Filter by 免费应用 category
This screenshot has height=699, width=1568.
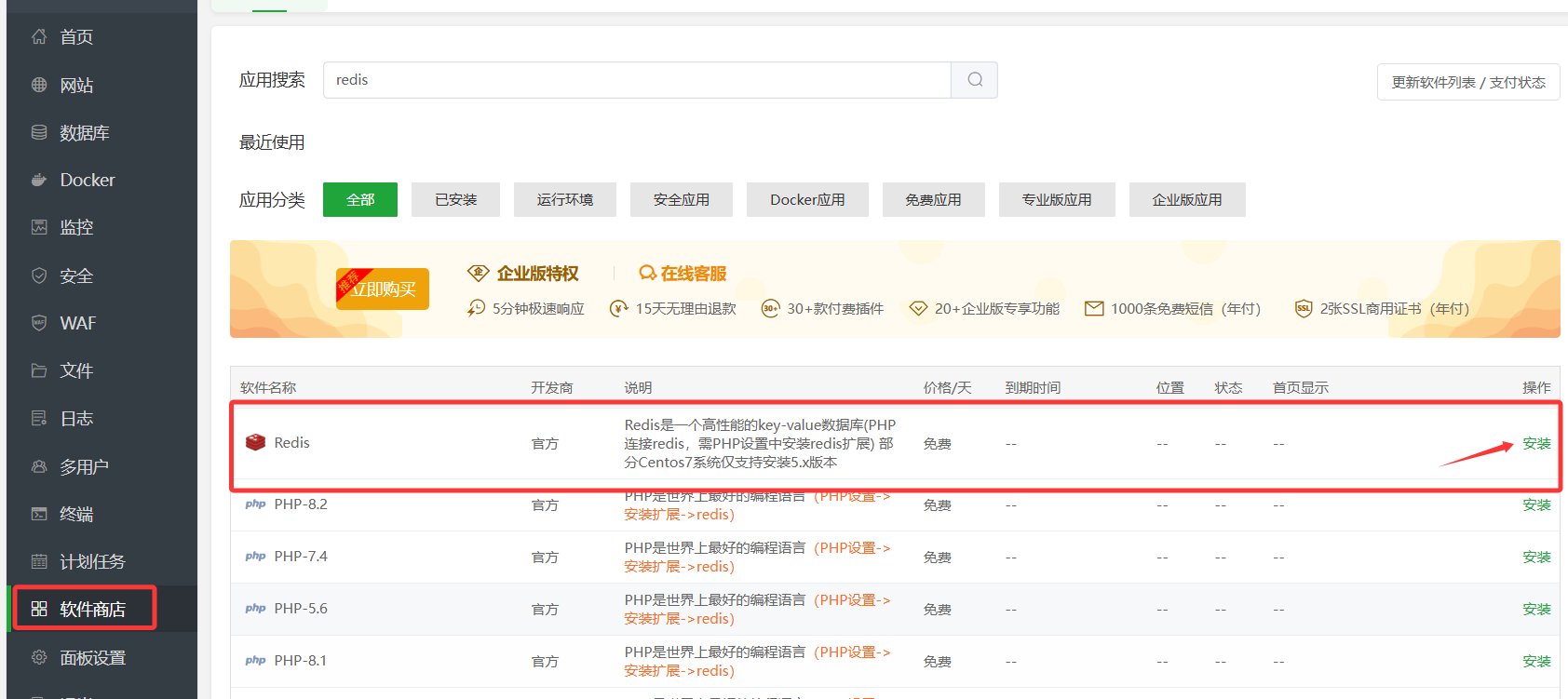[933, 199]
